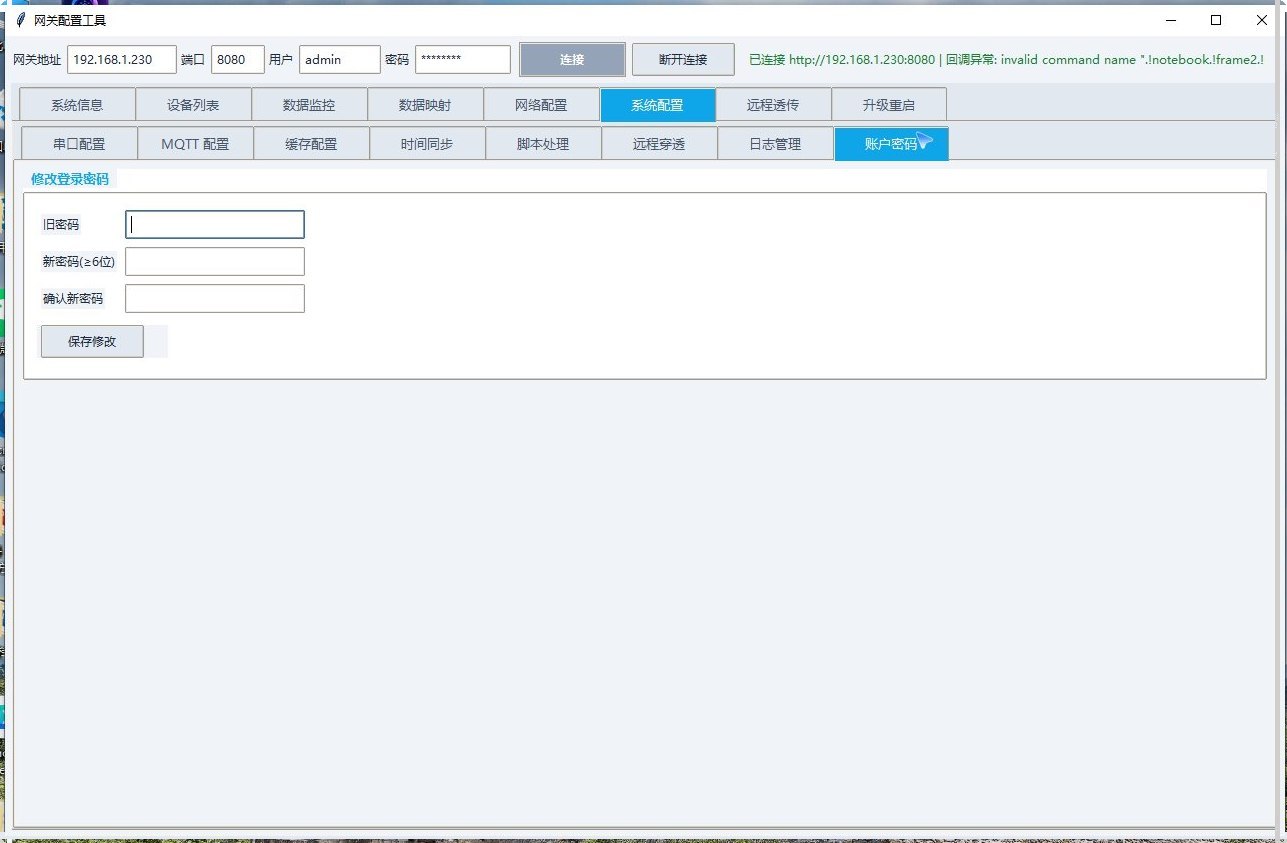This screenshot has height=843, width=1287.
Task: Open the 日志管理 sub-tab
Action: [775, 144]
